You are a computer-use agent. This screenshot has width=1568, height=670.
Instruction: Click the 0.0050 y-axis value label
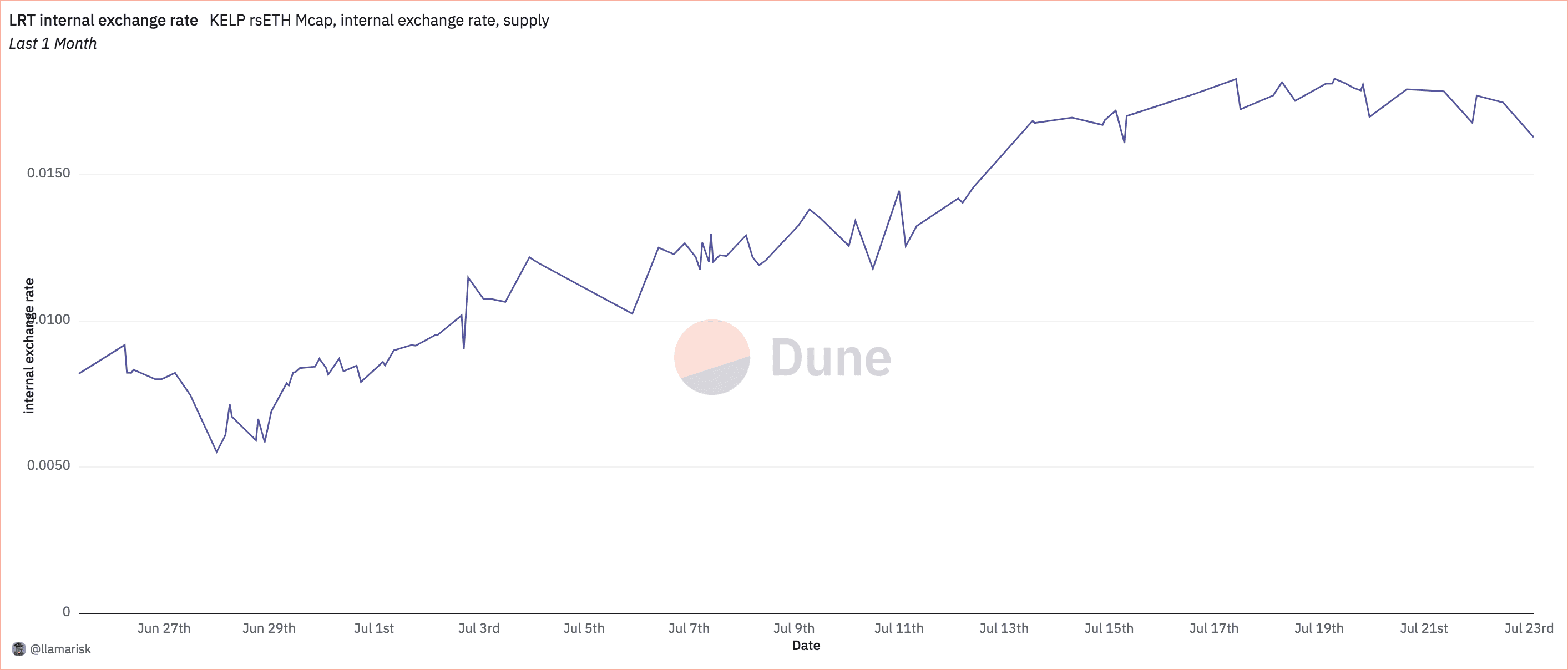48,465
